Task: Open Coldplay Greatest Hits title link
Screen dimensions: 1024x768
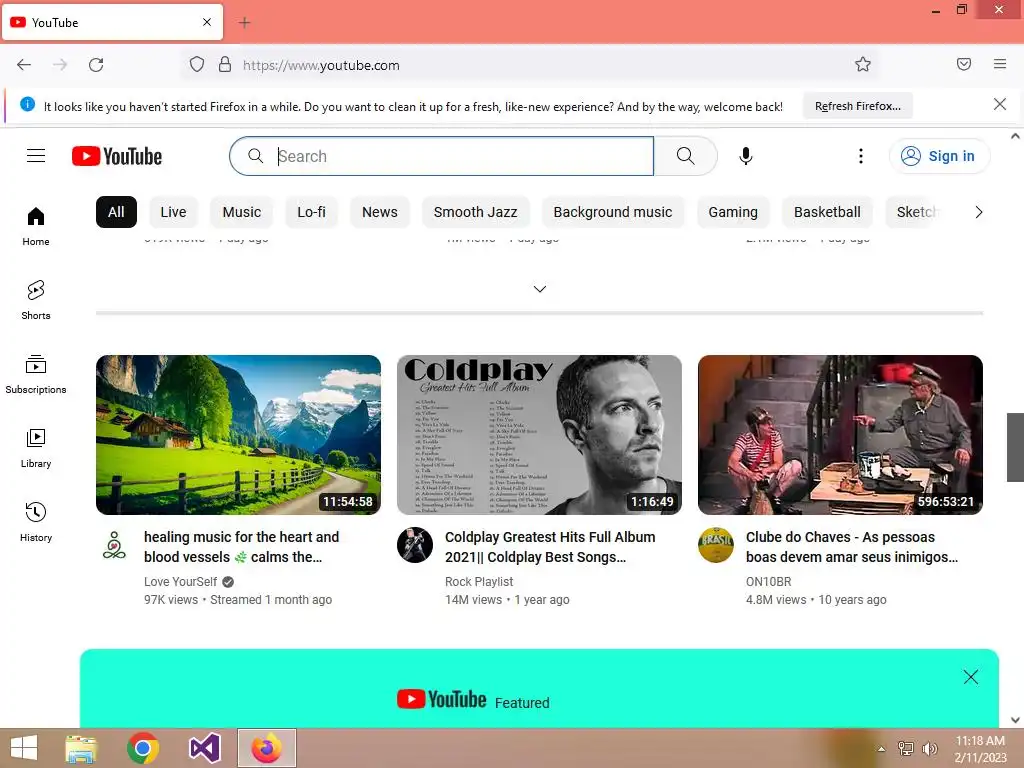Action: coord(550,547)
